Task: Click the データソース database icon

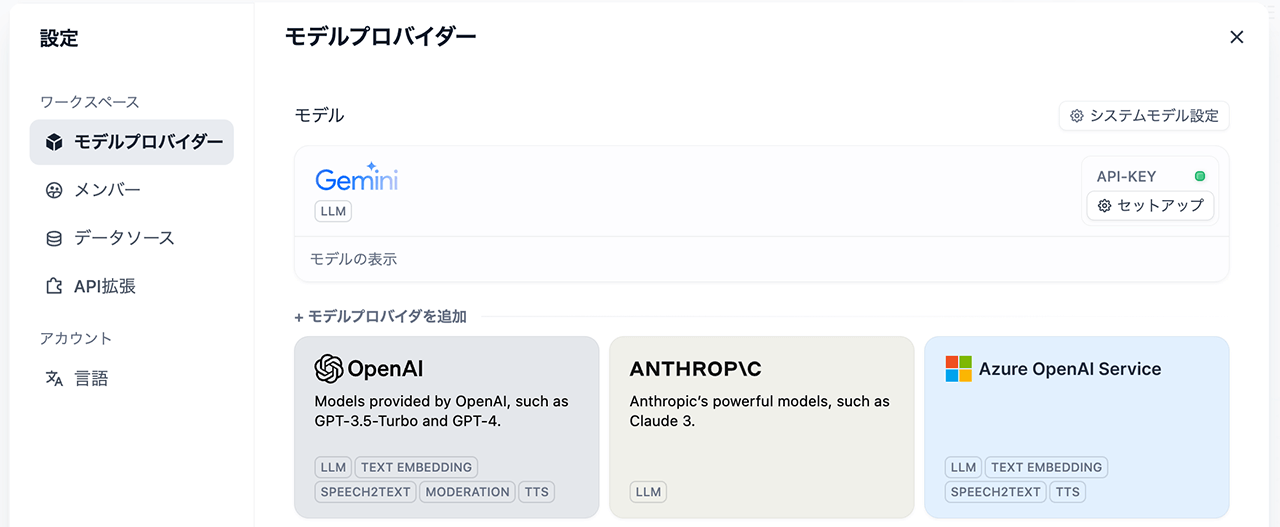Action: tap(55, 238)
